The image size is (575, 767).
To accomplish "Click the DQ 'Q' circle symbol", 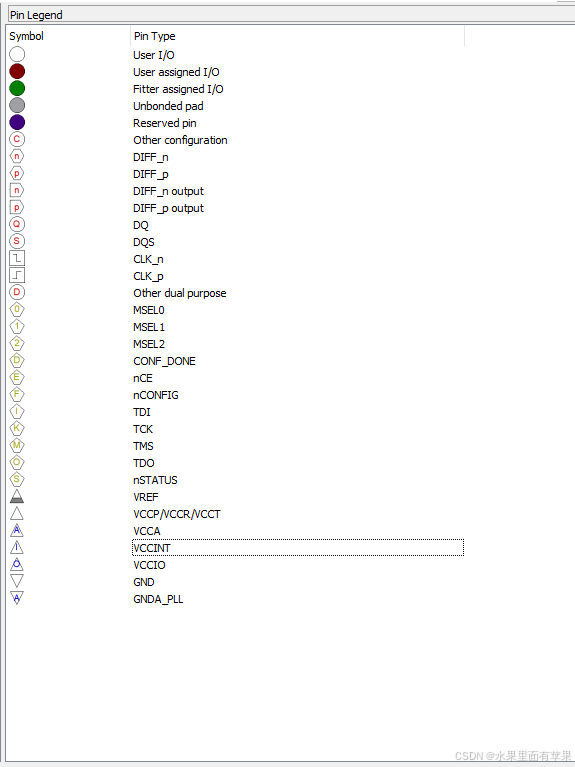I will coord(17,225).
